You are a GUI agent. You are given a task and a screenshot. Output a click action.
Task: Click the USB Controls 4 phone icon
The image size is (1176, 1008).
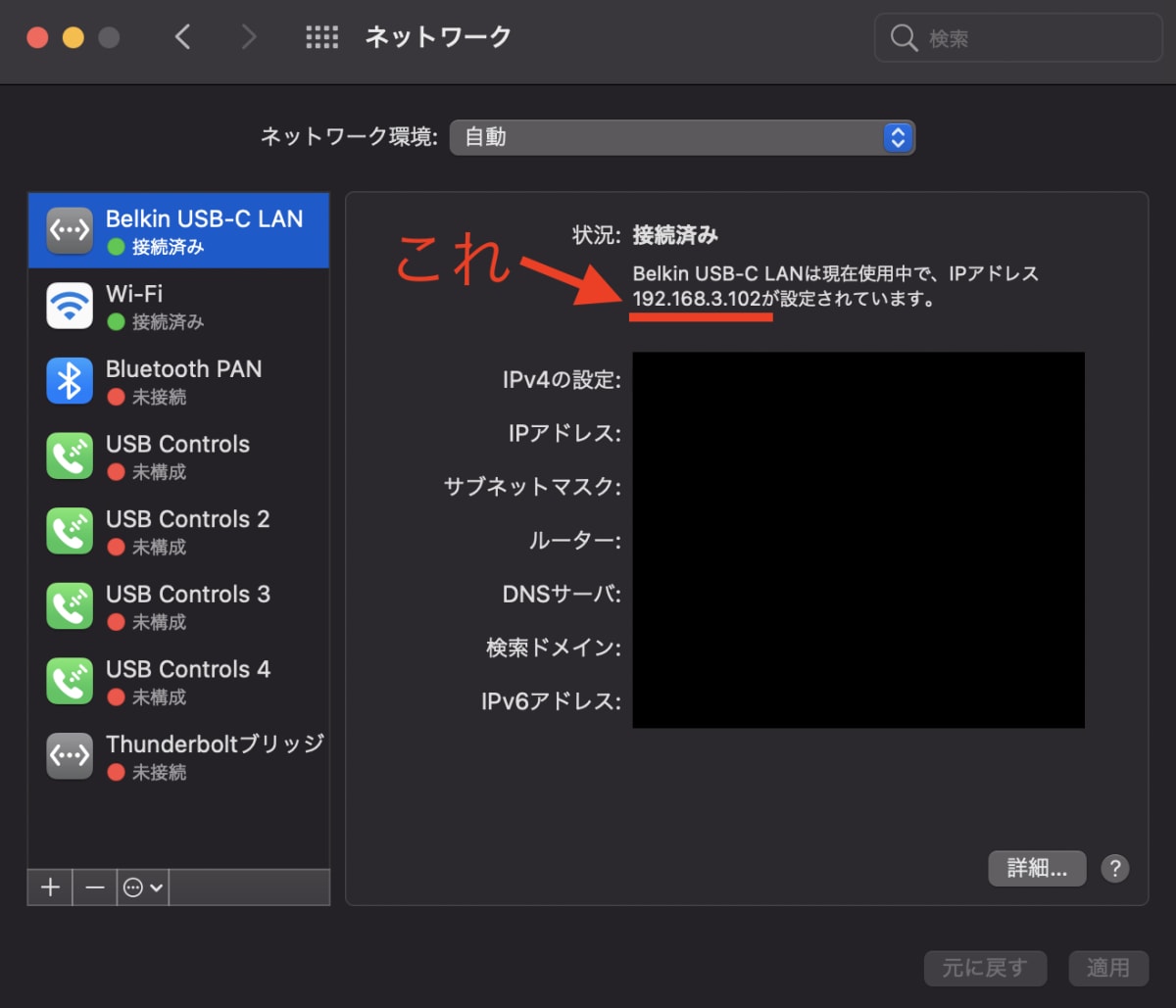click(x=70, y=681)
